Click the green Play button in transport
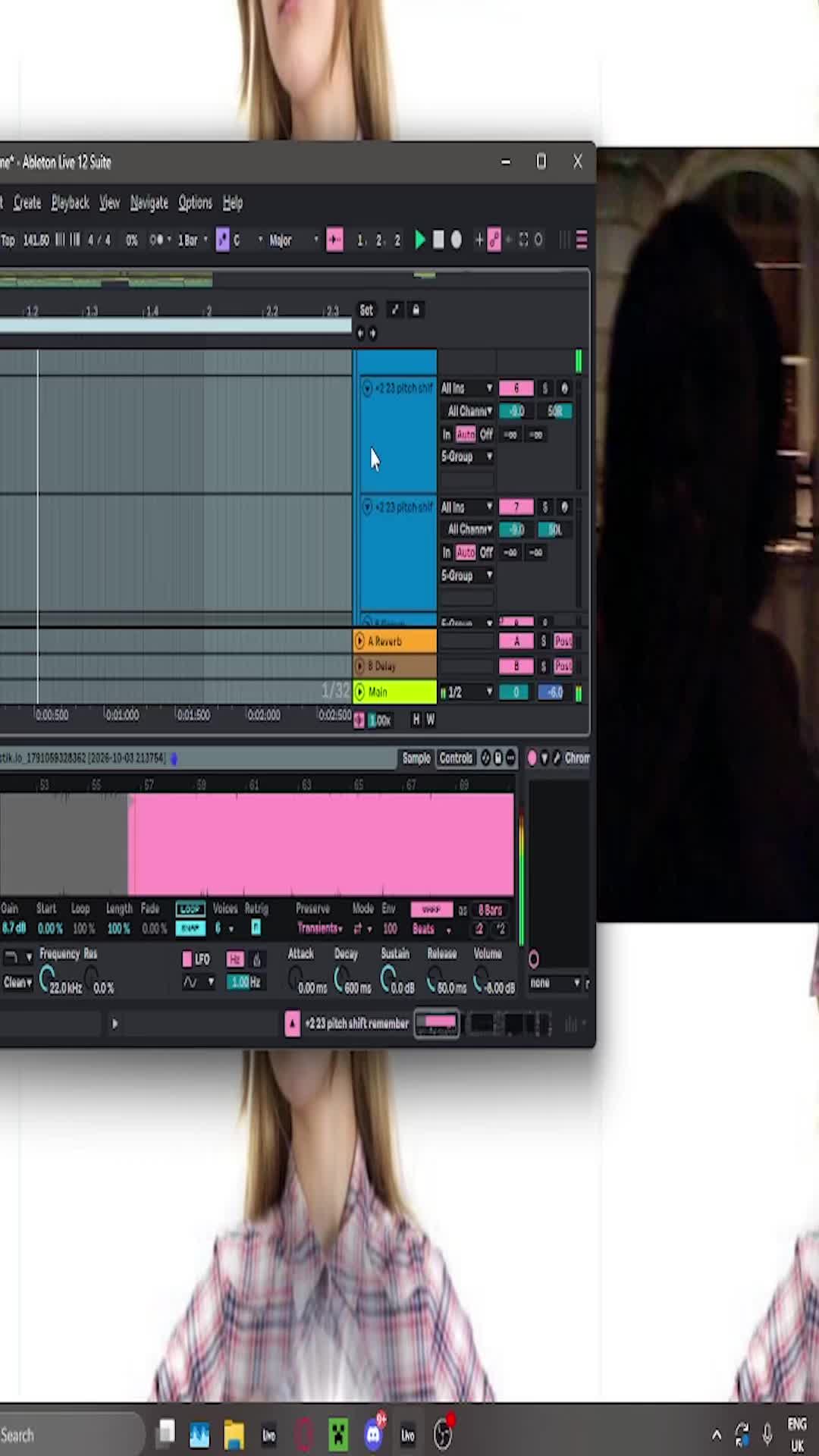This screenshot has width=819, height=1456. [x=419, y=240]
